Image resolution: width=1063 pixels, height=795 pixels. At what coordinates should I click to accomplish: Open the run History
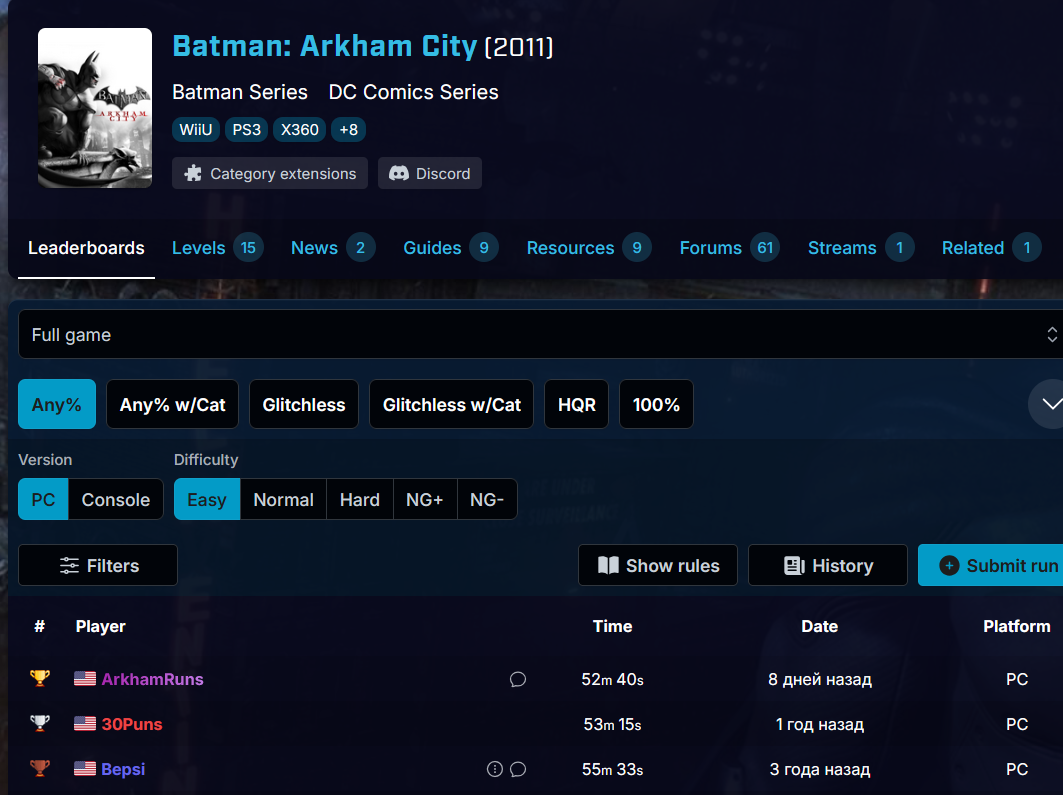828,565
